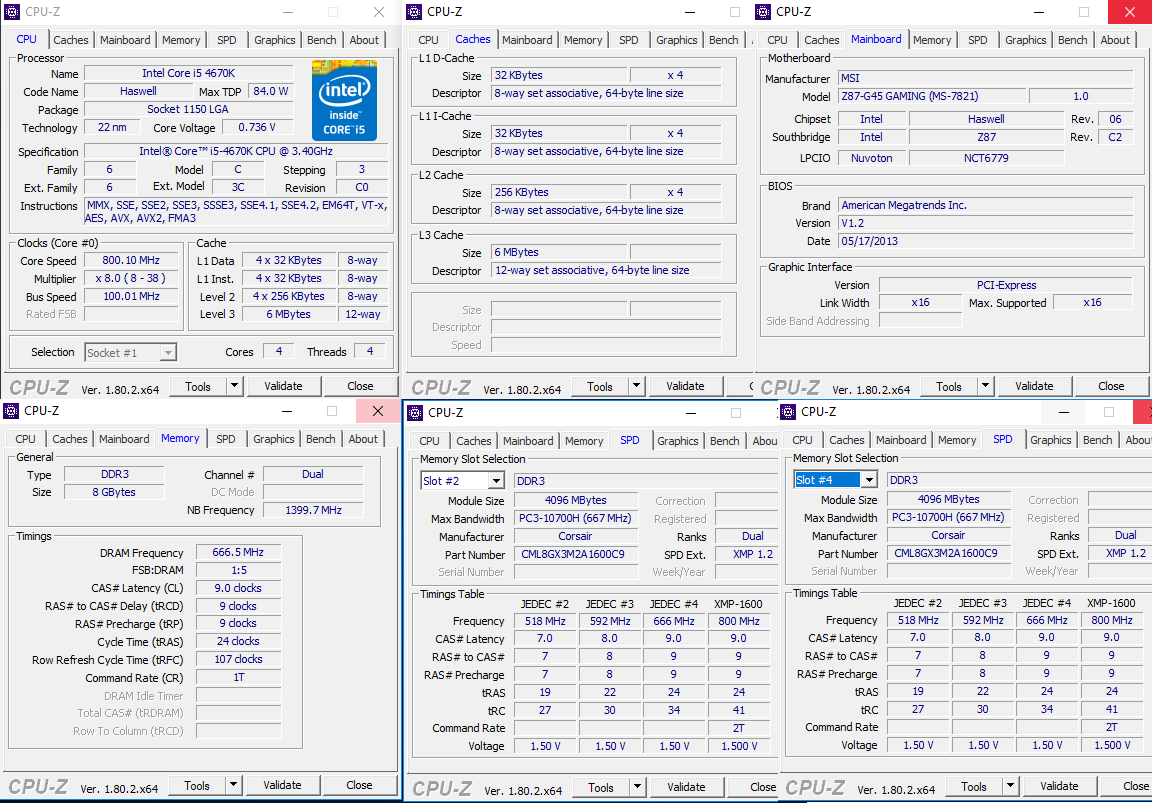Viewport: 1152px width, 806px height.
Task: Click the CPU-Z title icon in the CPU window
Action: coord(12,12)
